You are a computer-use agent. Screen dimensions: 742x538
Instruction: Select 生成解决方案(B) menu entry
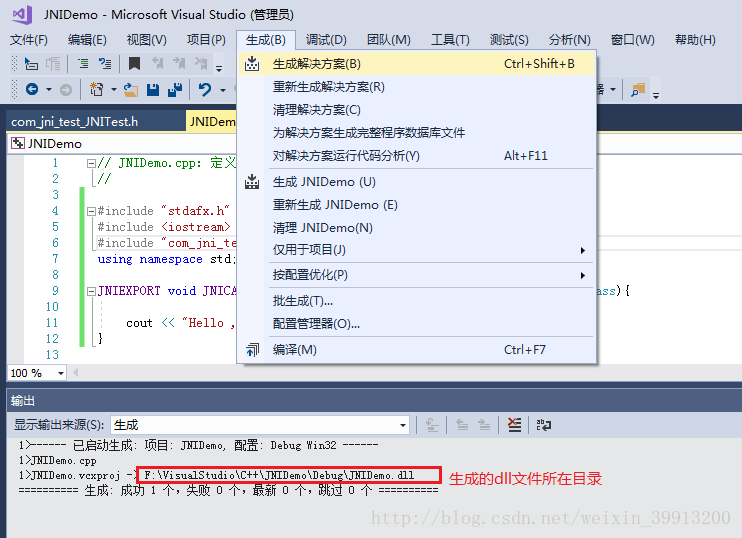point(416,64)
